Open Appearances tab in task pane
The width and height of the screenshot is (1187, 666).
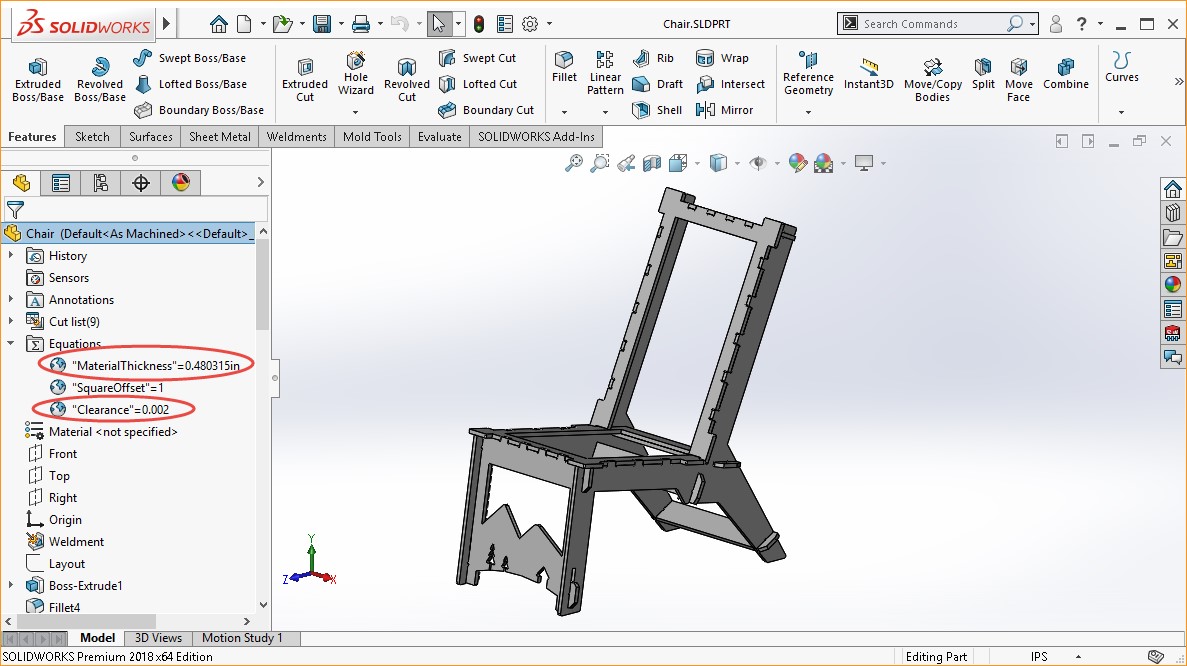click(1173, 285)
